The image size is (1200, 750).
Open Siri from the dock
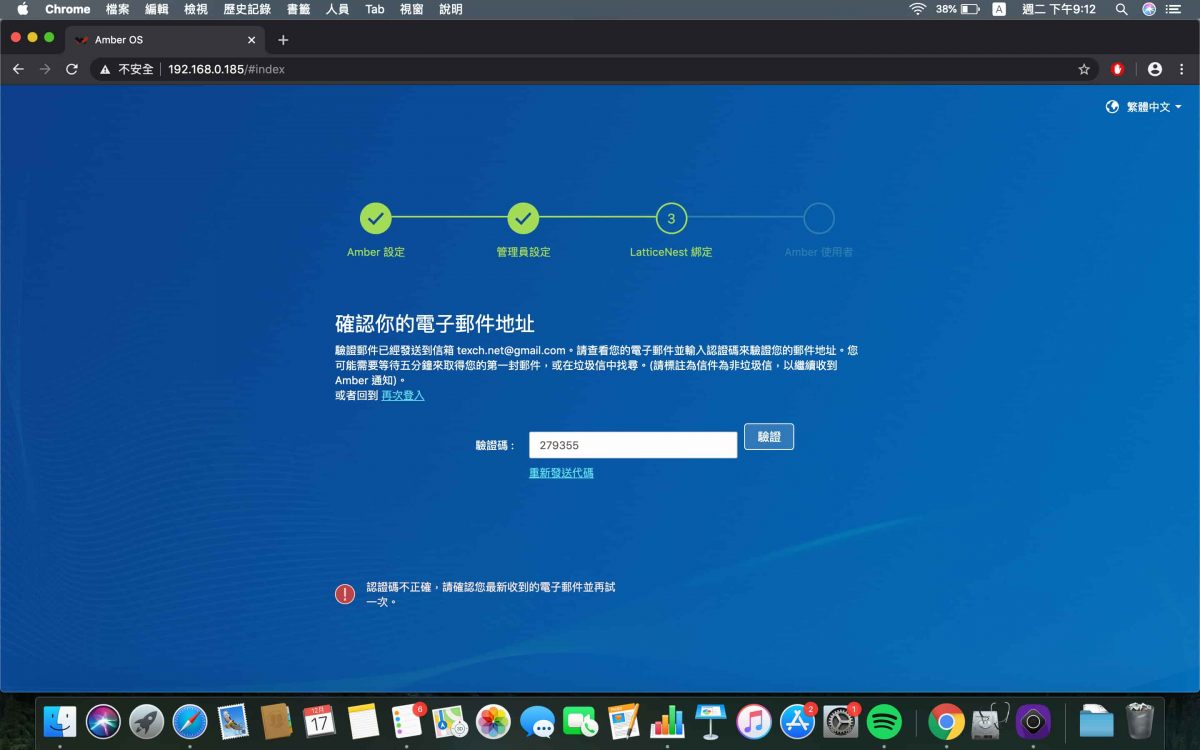coord(103,721)
